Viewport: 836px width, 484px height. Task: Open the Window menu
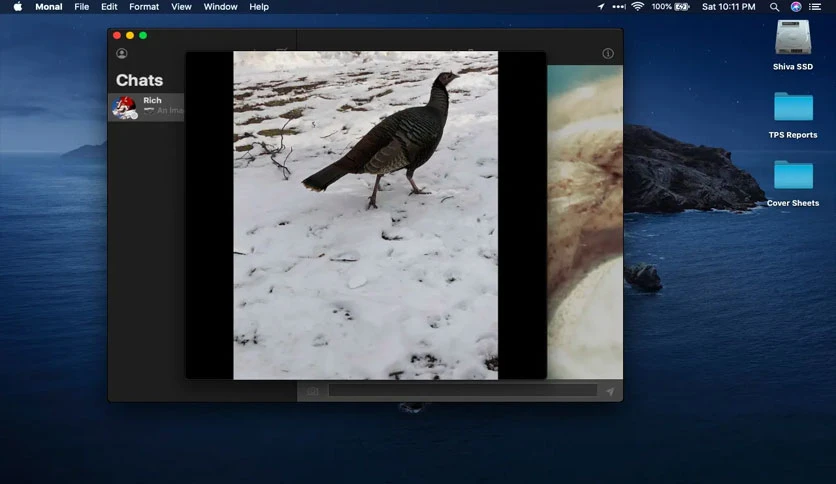tap(220, 7)
